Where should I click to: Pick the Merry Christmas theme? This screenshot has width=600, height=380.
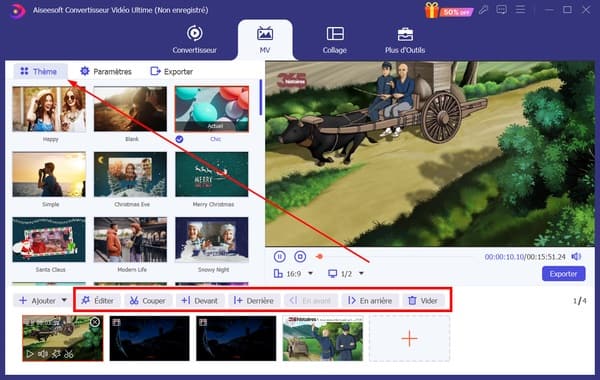click(x=212, y=175)
